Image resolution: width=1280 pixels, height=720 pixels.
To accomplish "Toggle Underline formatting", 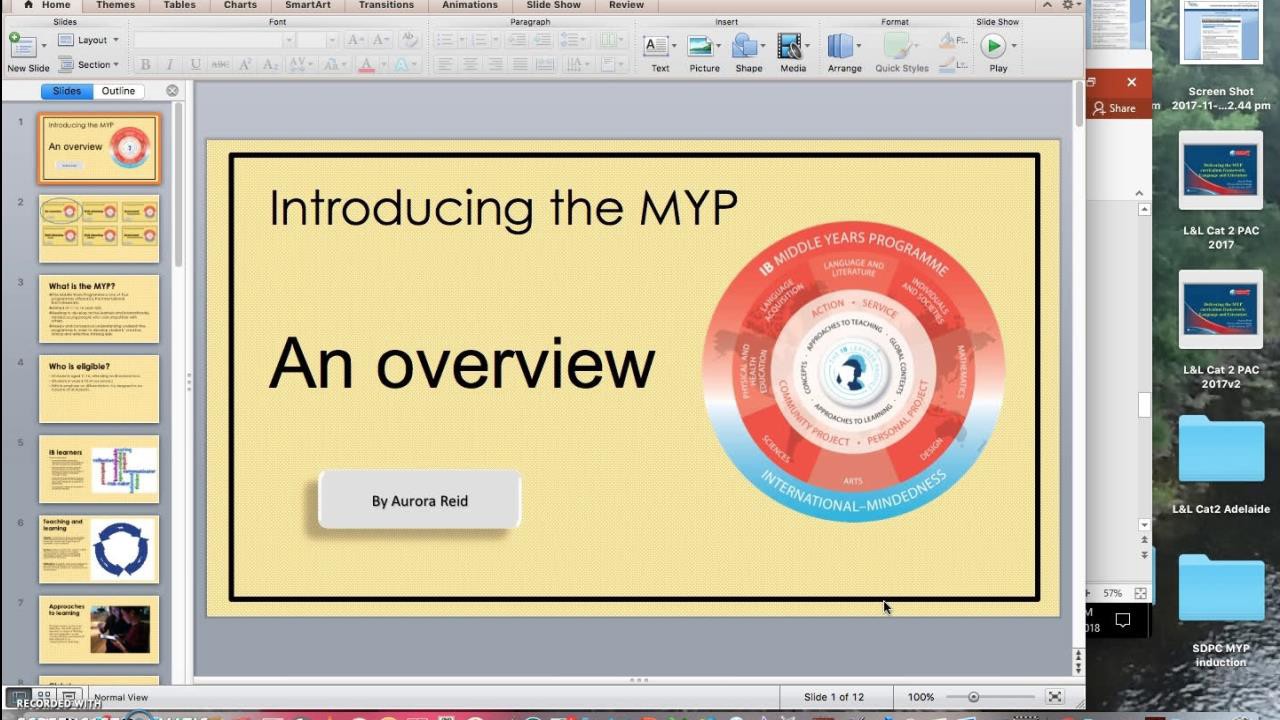I will click(x=195, y=65).
